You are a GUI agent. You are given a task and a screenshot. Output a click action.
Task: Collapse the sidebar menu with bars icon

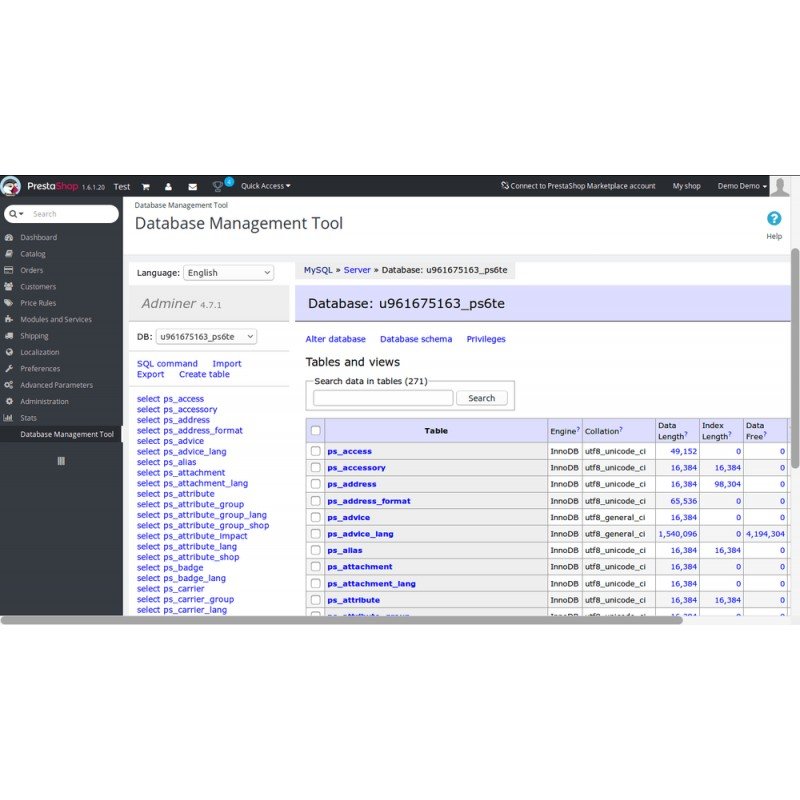pyautogui.click(x=61, y=461)
